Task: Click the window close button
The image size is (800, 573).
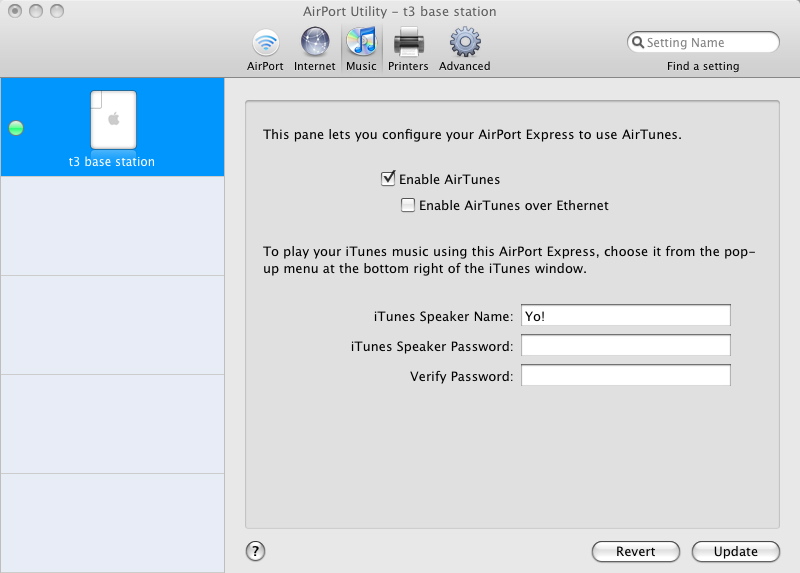Action: [x=15, y=11]
